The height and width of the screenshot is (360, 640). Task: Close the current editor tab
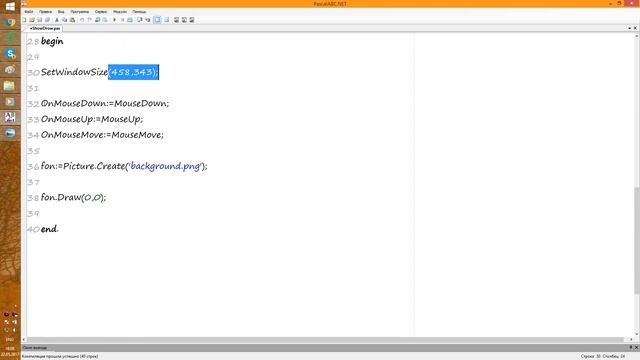[x=635, y=28]
